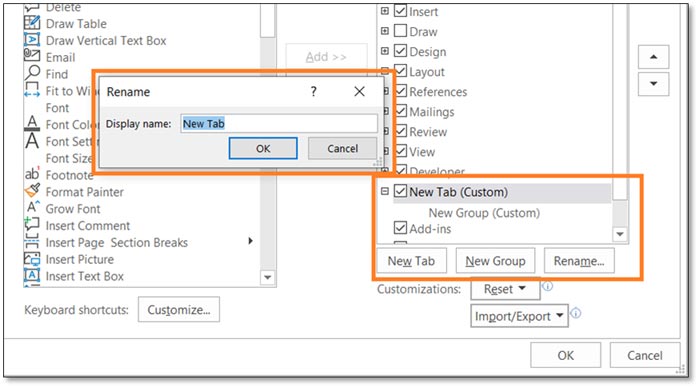Select the Draw Table command icon

click(32, 23)
